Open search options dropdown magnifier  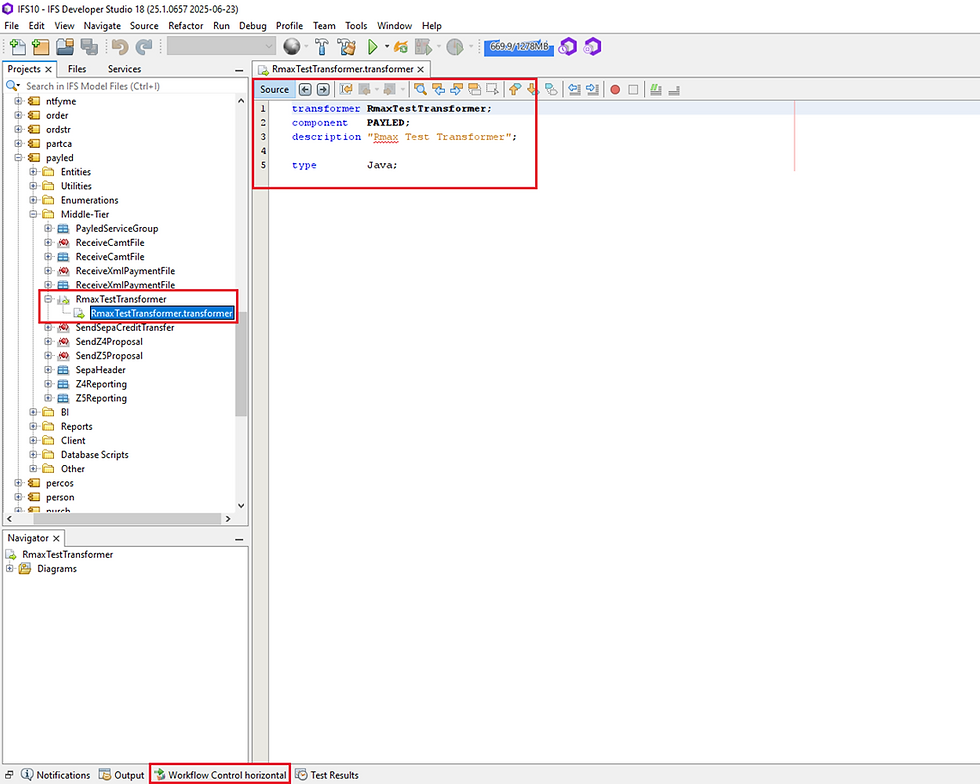point(12,86)
